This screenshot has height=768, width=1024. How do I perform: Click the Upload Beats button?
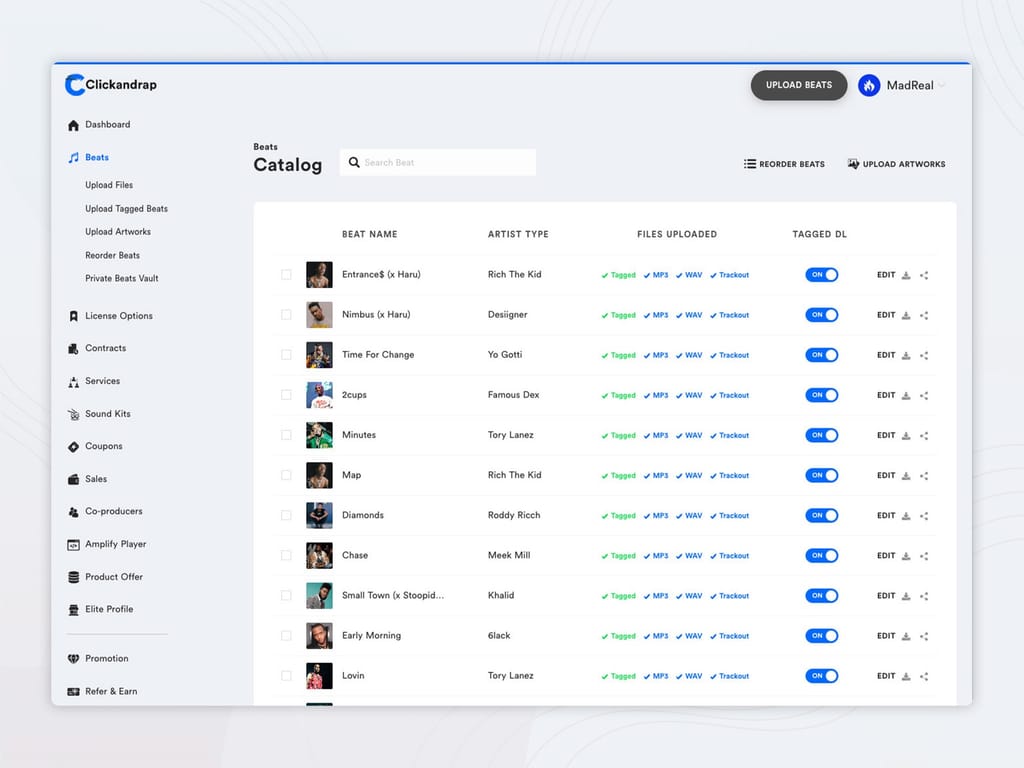click(x=799, y=85)
